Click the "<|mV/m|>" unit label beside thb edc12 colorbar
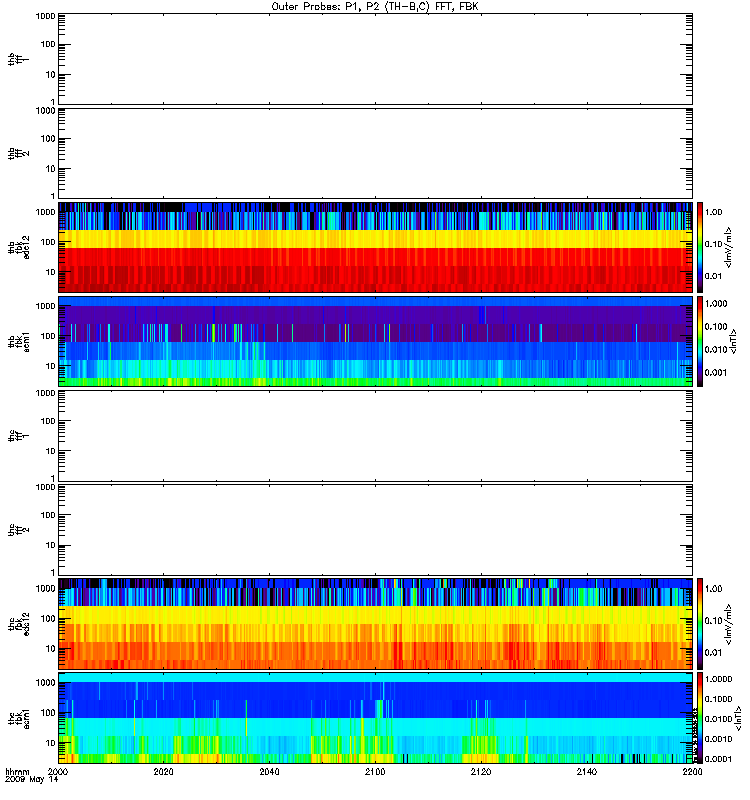 tap(729, 247)
